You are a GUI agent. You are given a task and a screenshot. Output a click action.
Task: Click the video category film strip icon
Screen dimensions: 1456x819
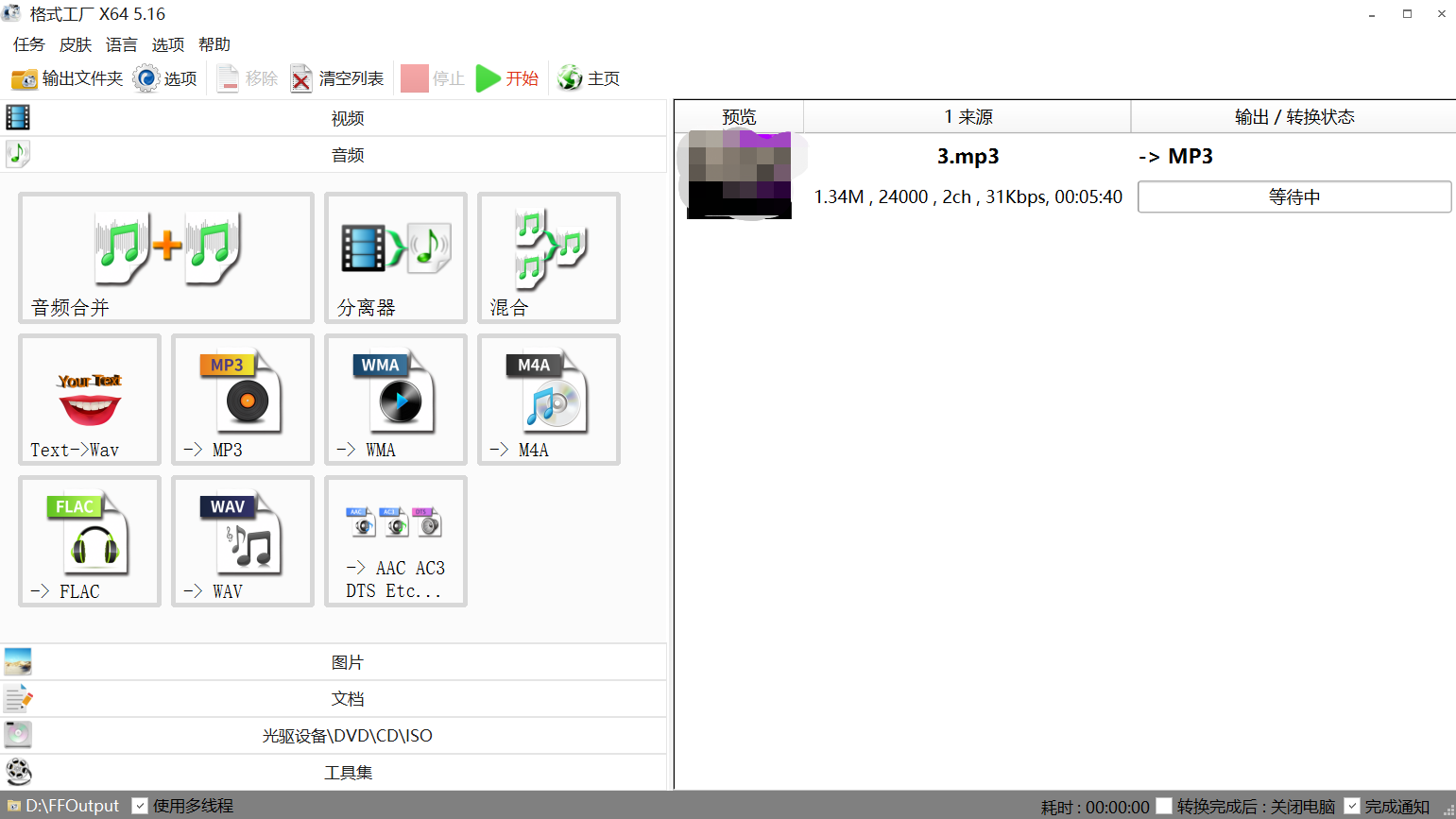[x=18, y=117]
